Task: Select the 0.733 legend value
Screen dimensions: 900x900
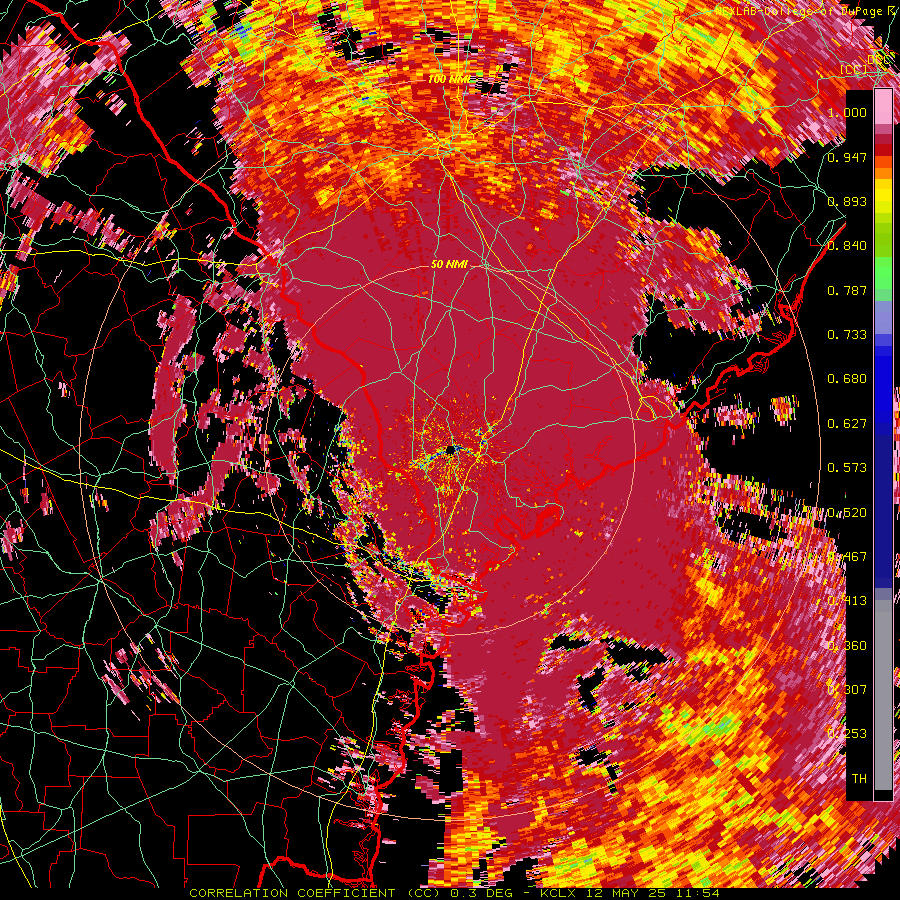Action: pyautogui.click(x=847, y=335)
